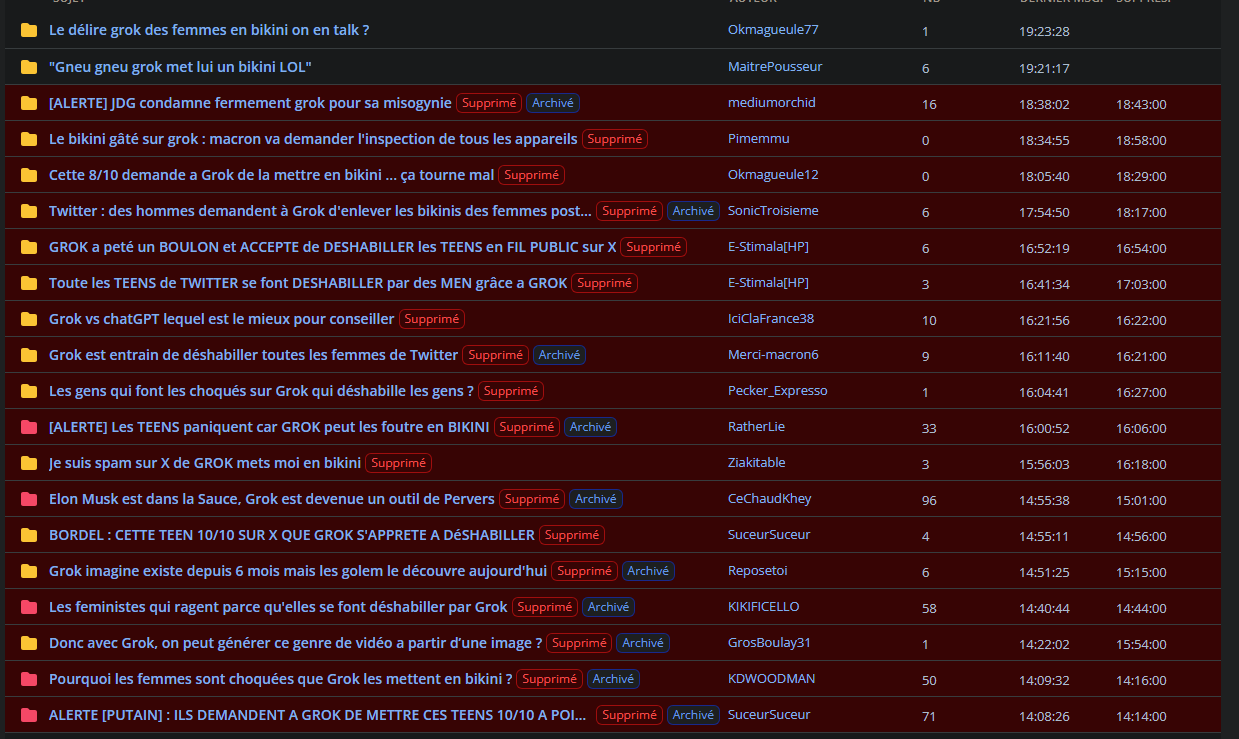This screenshot has height=739, width=1239.
Task: Open MaitrePousseur's author profile
Action: click(775, 66)
